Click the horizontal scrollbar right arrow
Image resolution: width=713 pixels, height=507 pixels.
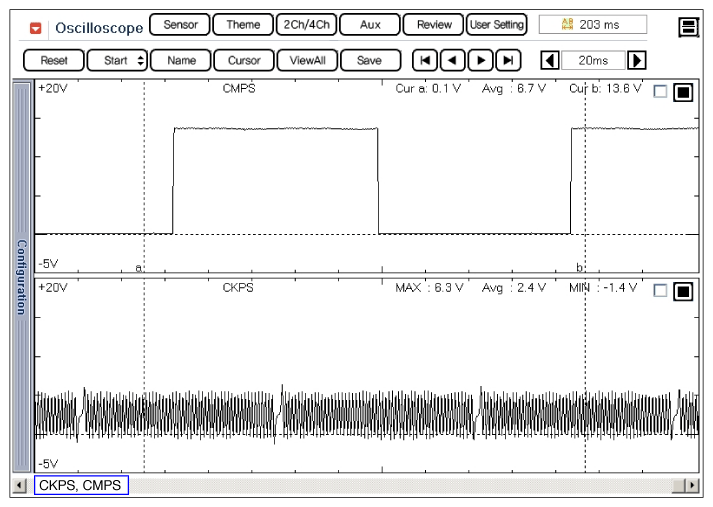pos(691,486)
